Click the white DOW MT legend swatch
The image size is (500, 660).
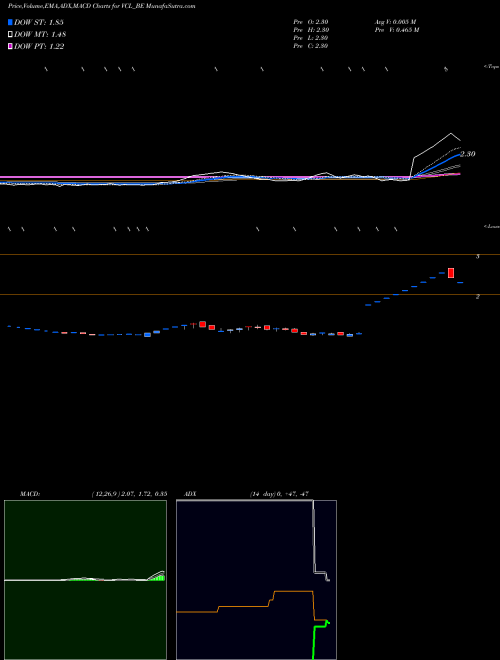[x=10, y=35]
